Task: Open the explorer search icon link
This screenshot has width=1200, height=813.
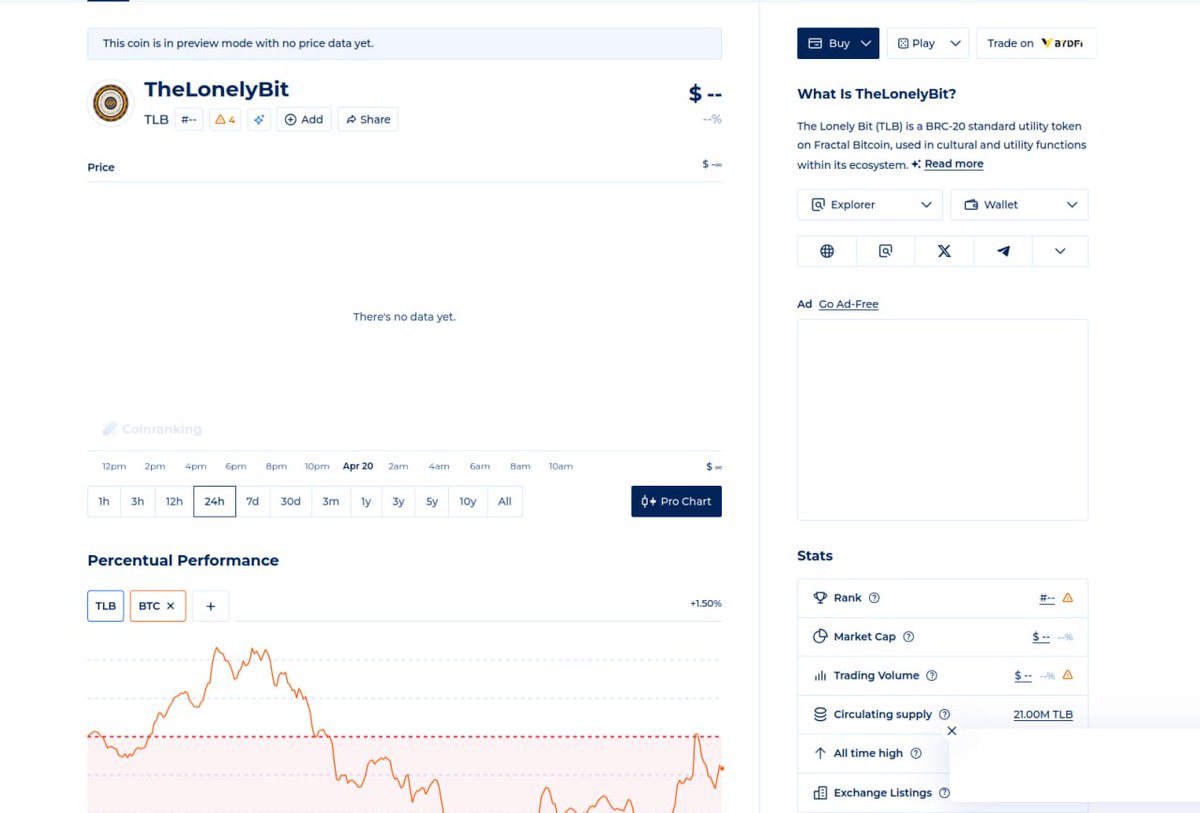Action: (885, 251)
